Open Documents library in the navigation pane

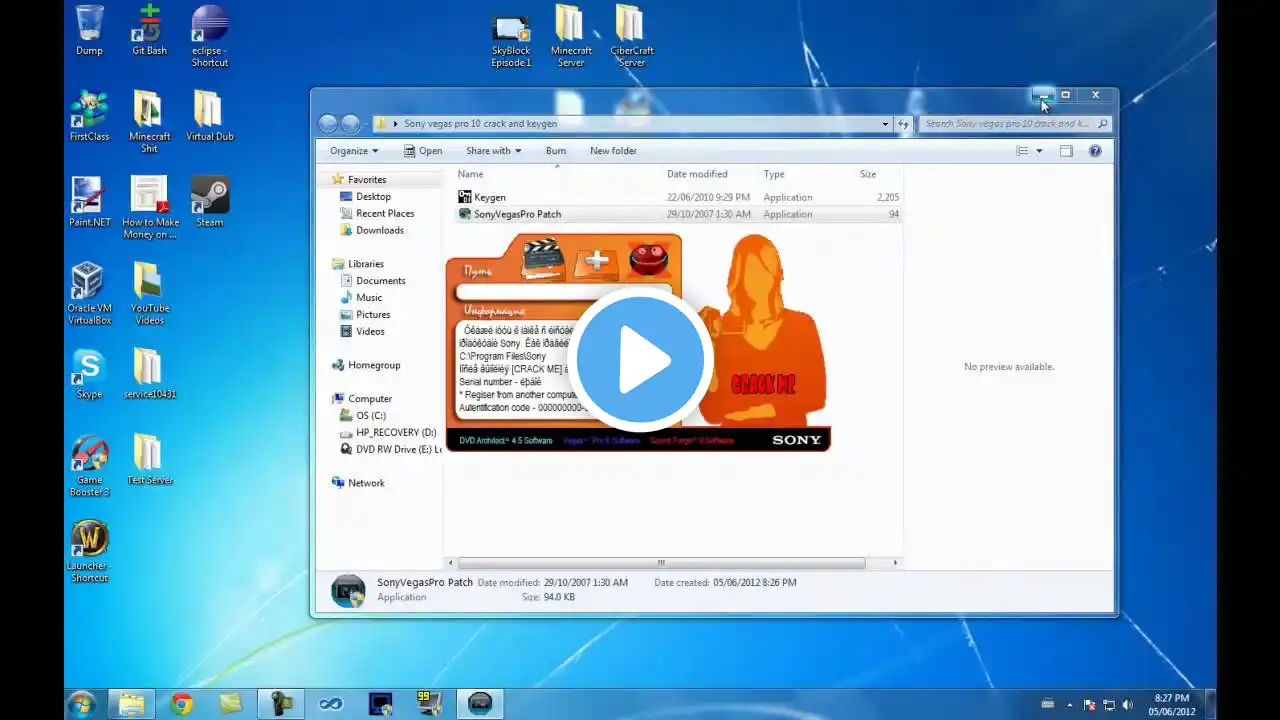coord(381,281)
